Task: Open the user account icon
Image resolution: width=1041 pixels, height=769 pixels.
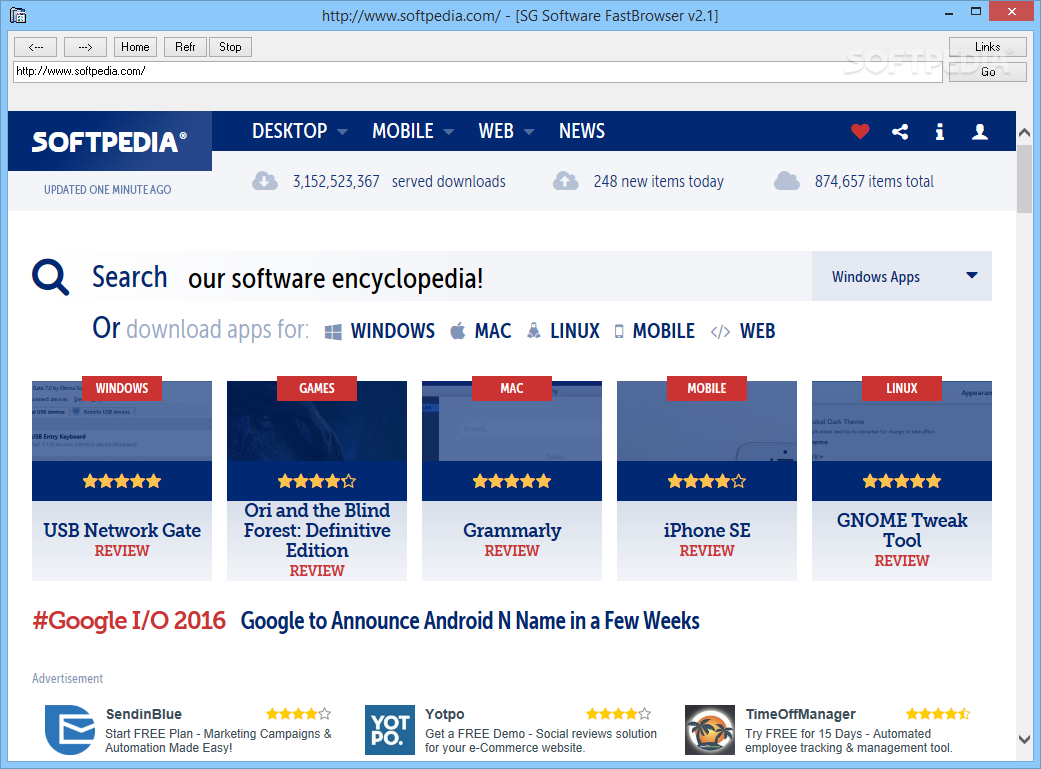Action: click(979, 131)
